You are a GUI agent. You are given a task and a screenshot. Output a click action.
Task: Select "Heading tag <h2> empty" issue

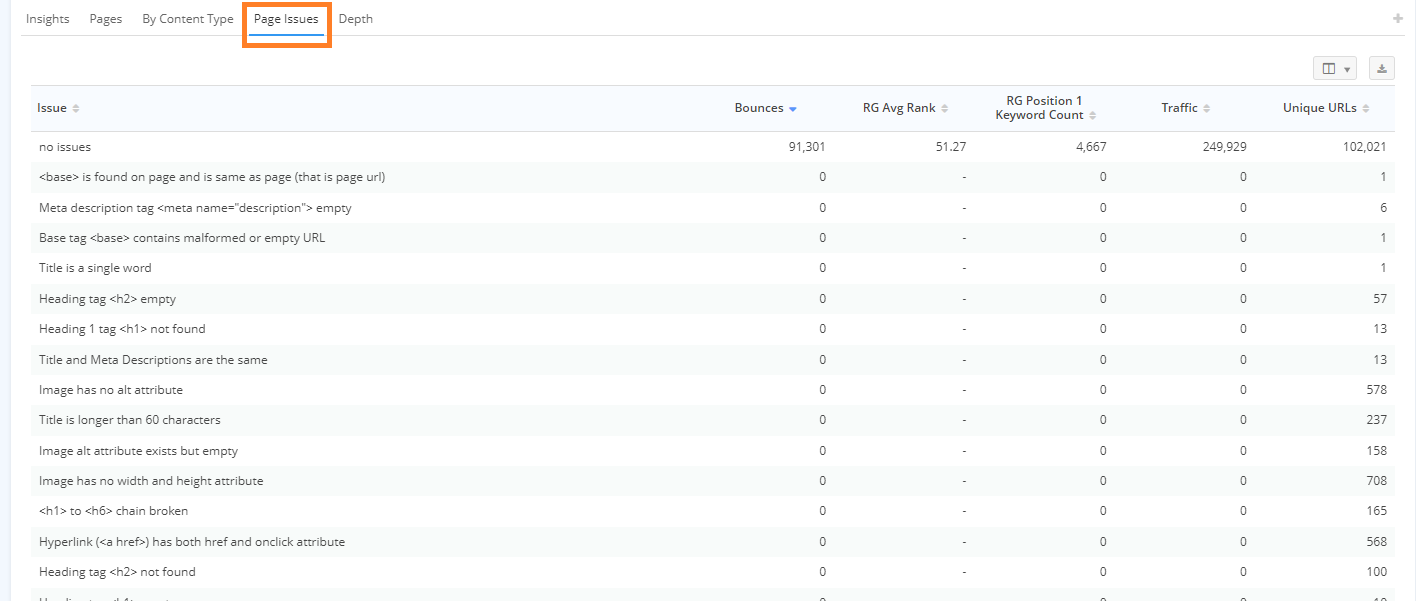point(107,299)
